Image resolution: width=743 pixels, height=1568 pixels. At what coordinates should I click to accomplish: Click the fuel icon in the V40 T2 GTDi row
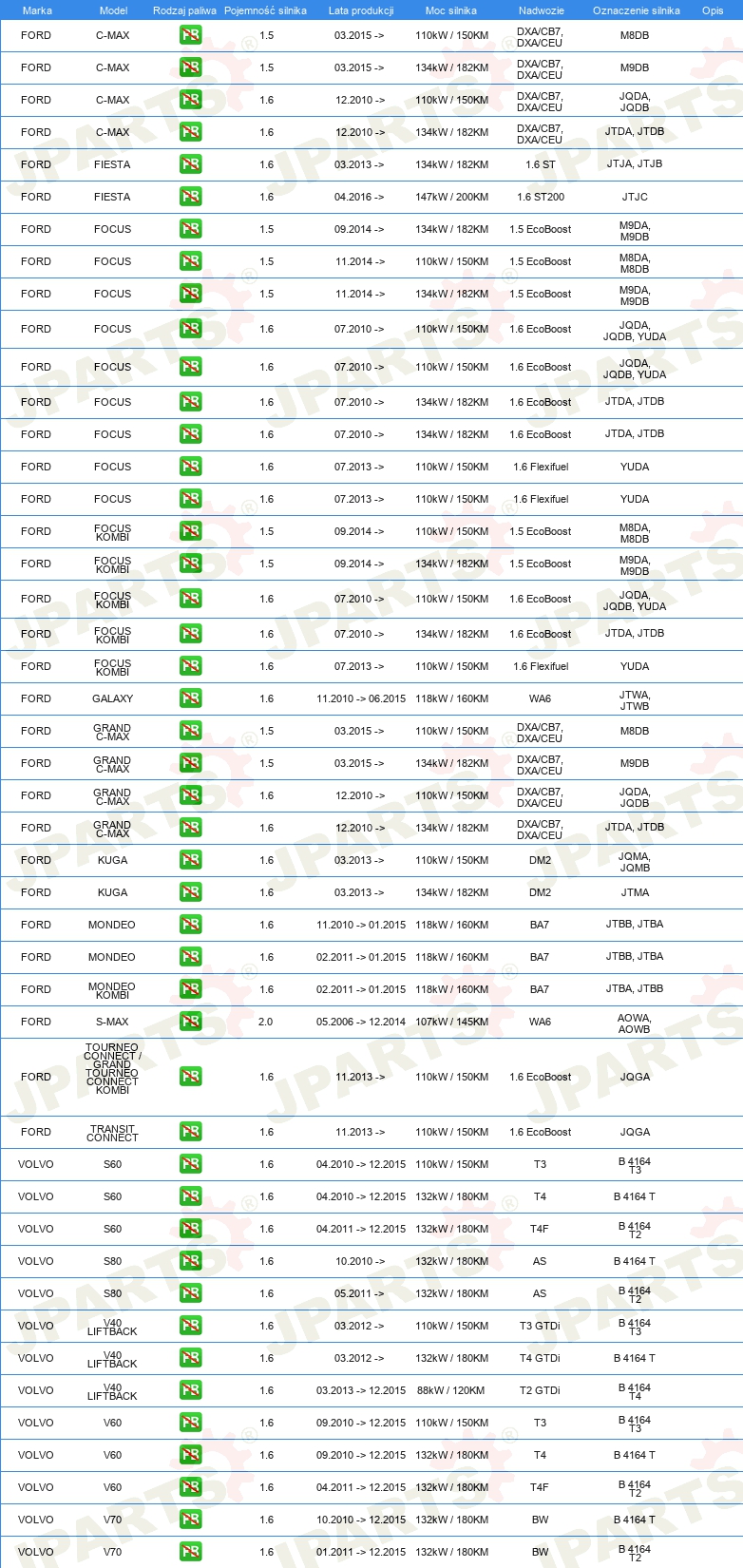(191, 1390)
